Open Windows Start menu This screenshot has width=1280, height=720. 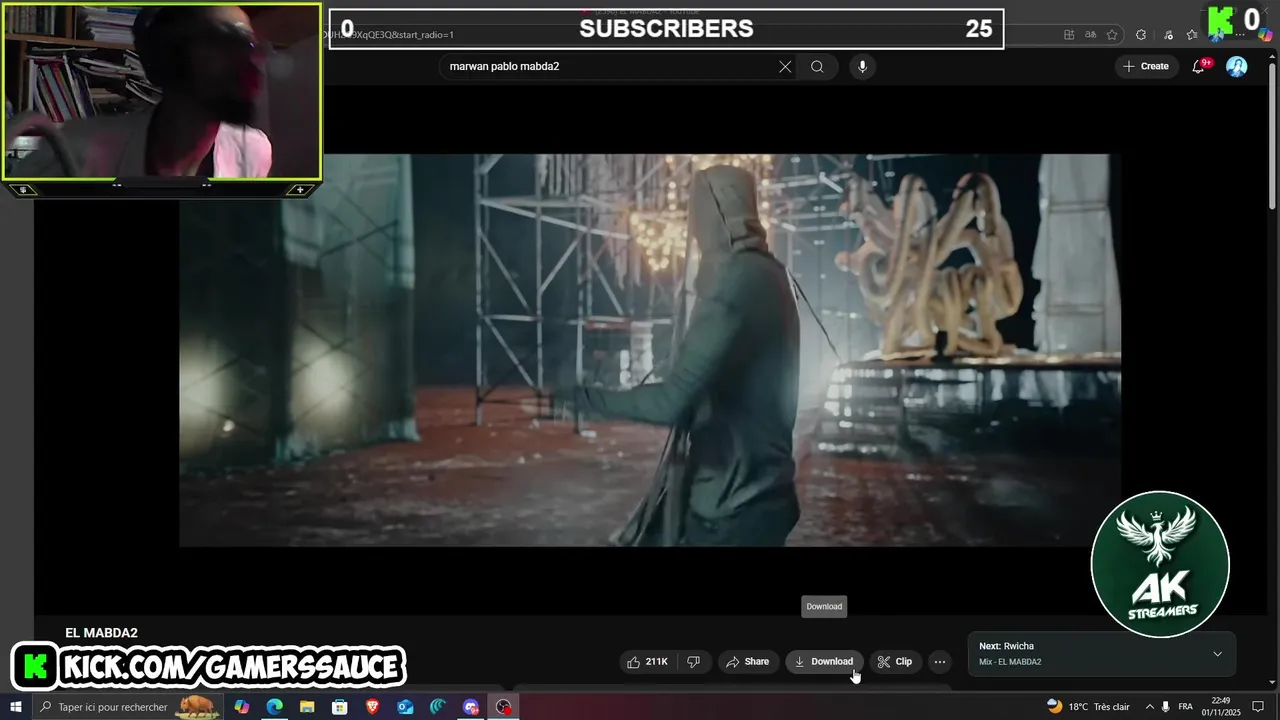coord(16,707)
